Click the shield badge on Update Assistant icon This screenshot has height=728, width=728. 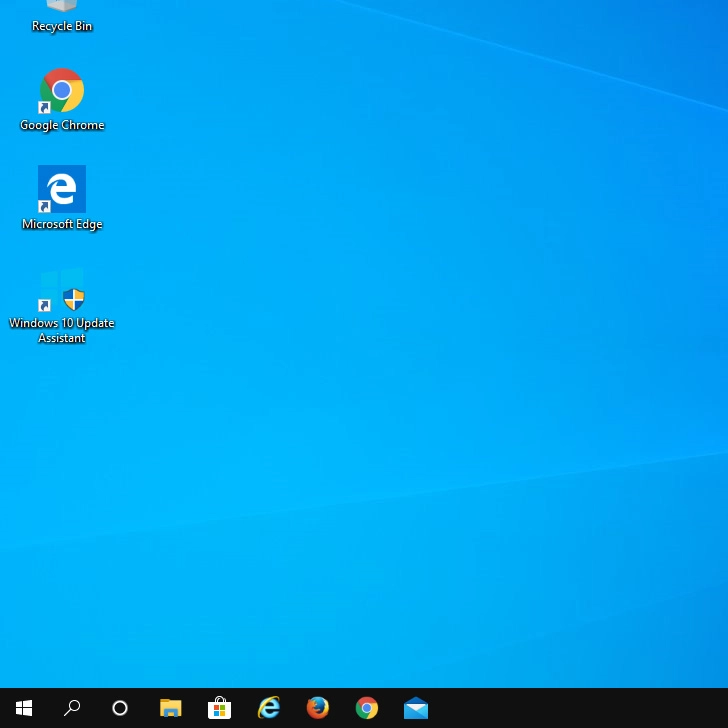[74, 299]
